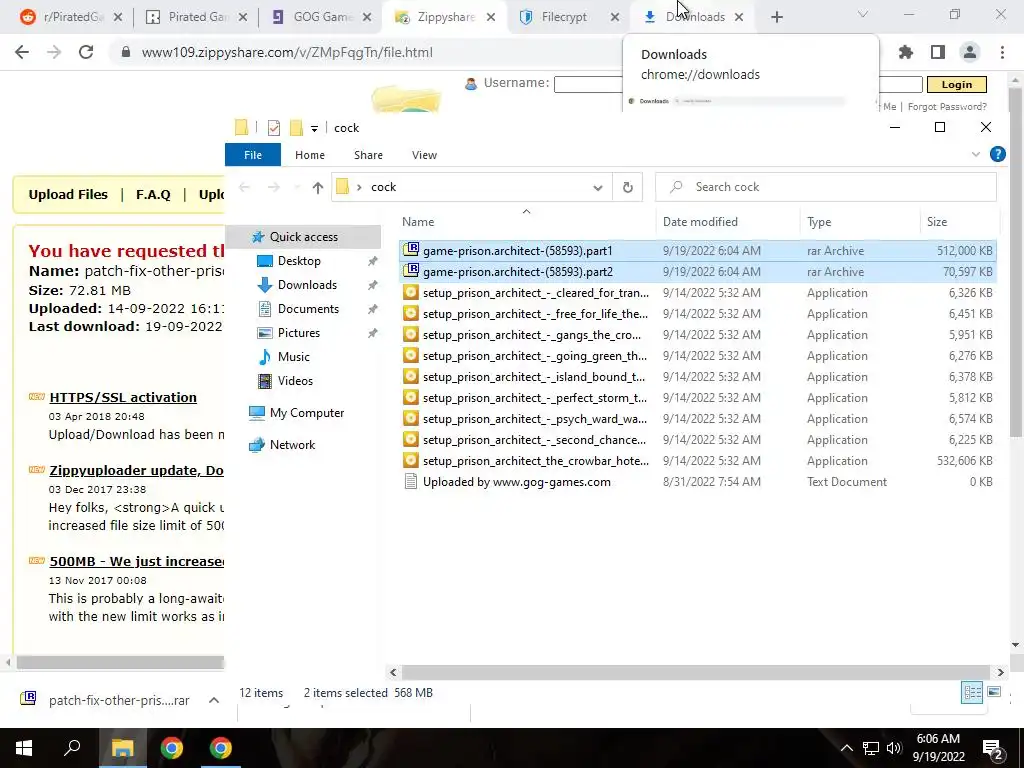The width and height of the screenshot is (1024, 768).
Task: Click Login button on Zippyshare
Action: (x=957, y=84)
